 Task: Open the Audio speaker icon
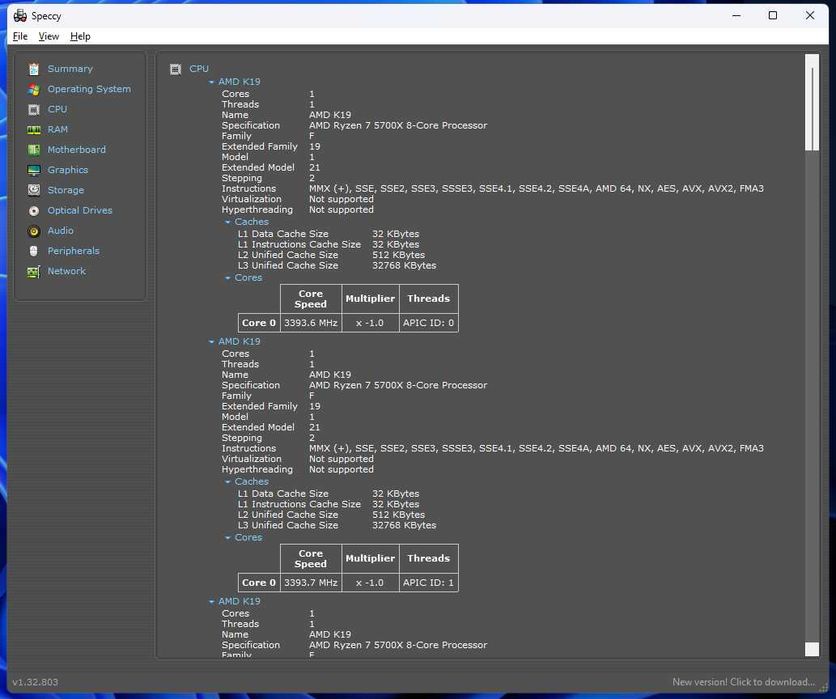pos(34,231)
